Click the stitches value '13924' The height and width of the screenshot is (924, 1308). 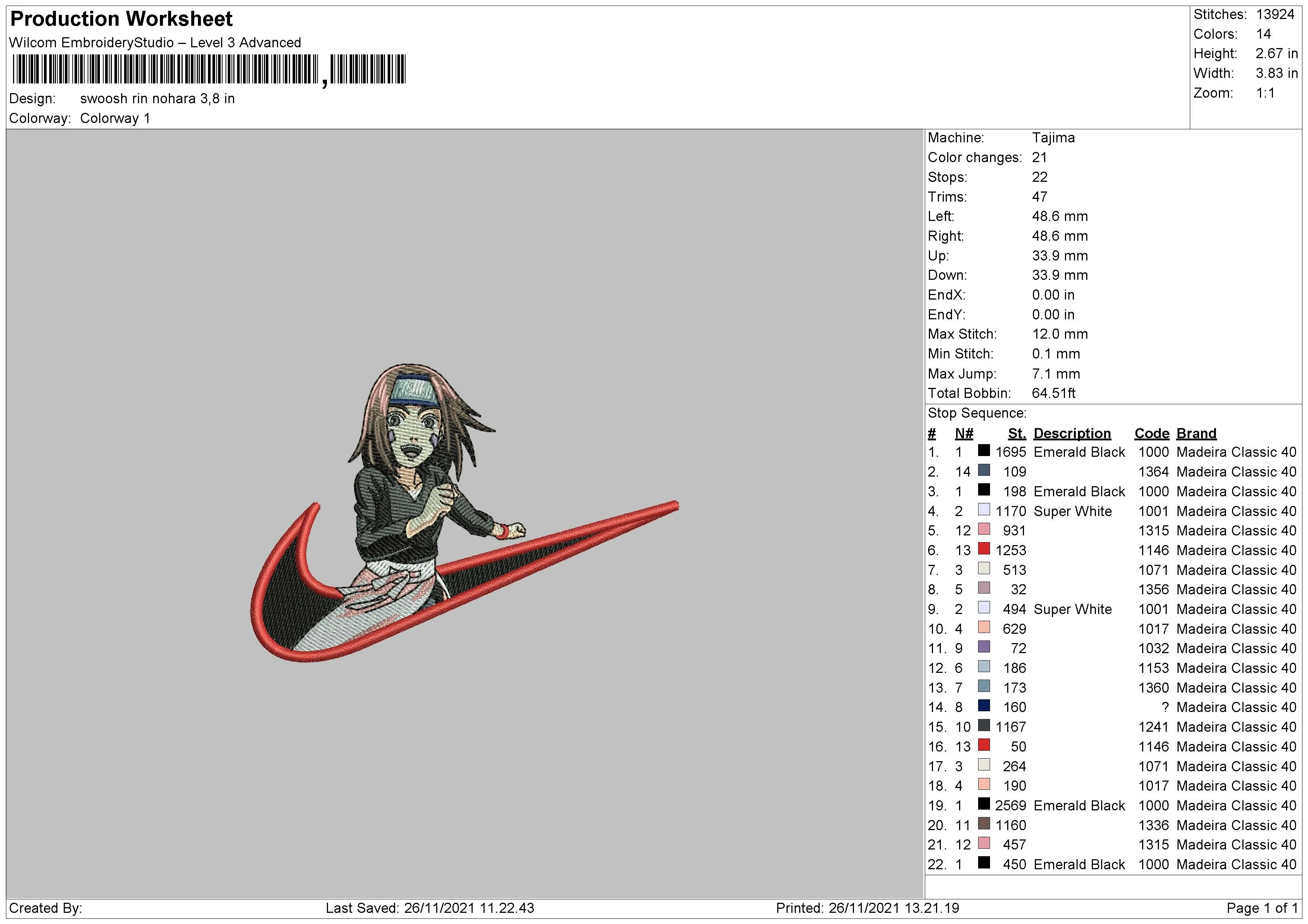(1275, 14)
